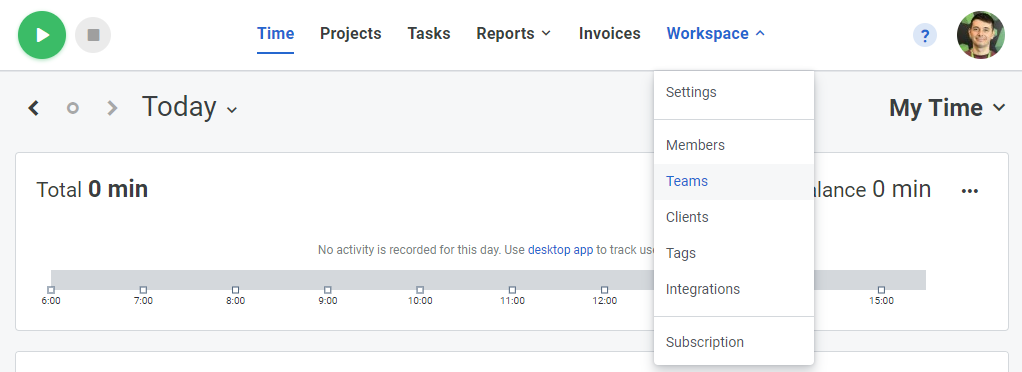Click the 12:00 timeline marker
Viewport: 1022px width, 372px height.
click(604, 290)
